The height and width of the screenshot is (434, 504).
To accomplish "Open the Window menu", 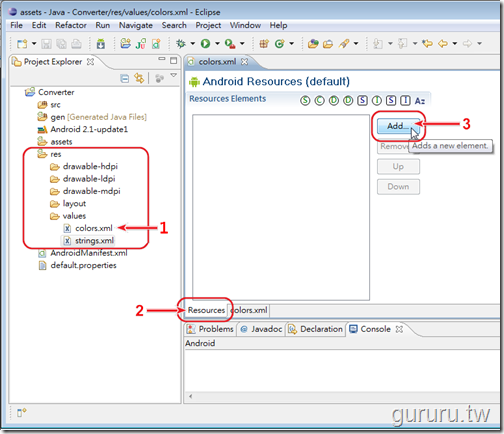I will pos(245,25).
